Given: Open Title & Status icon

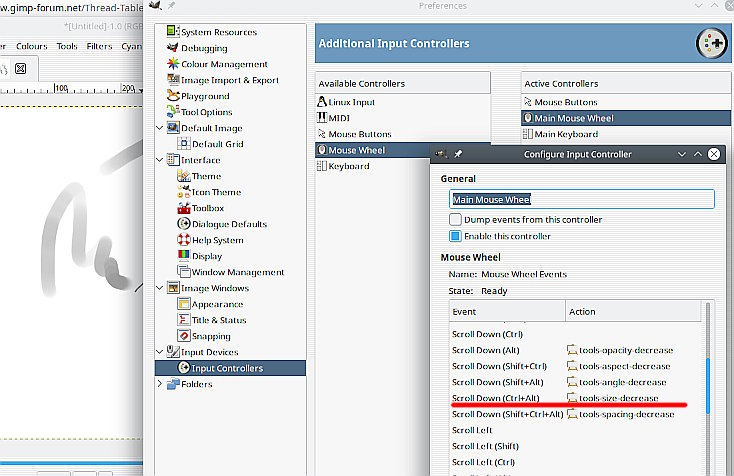Looking at the screenshot, I should point(184,320).
